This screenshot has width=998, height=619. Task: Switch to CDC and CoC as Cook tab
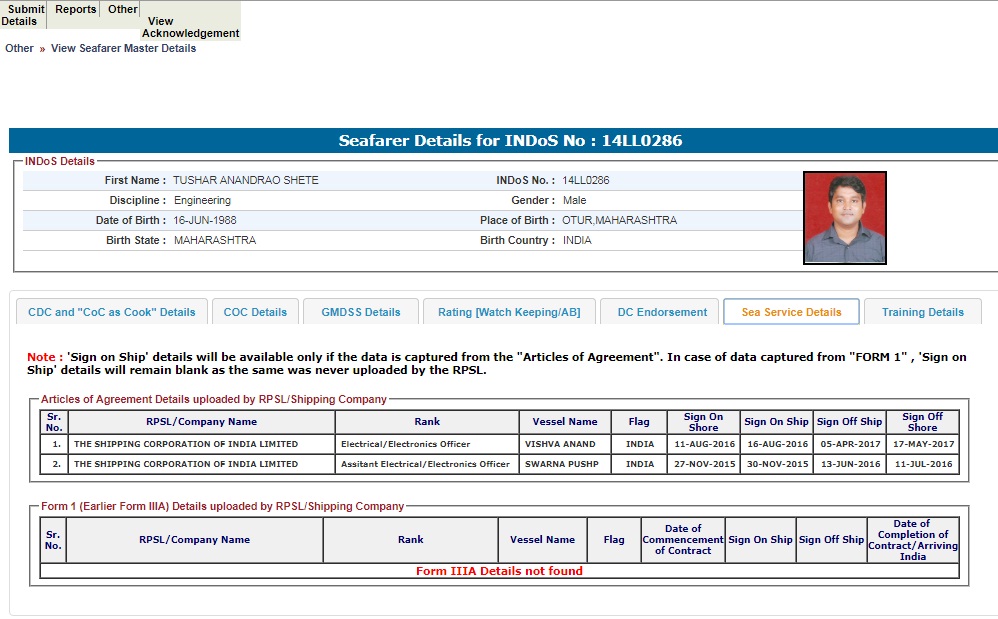(x=112, y=312)
